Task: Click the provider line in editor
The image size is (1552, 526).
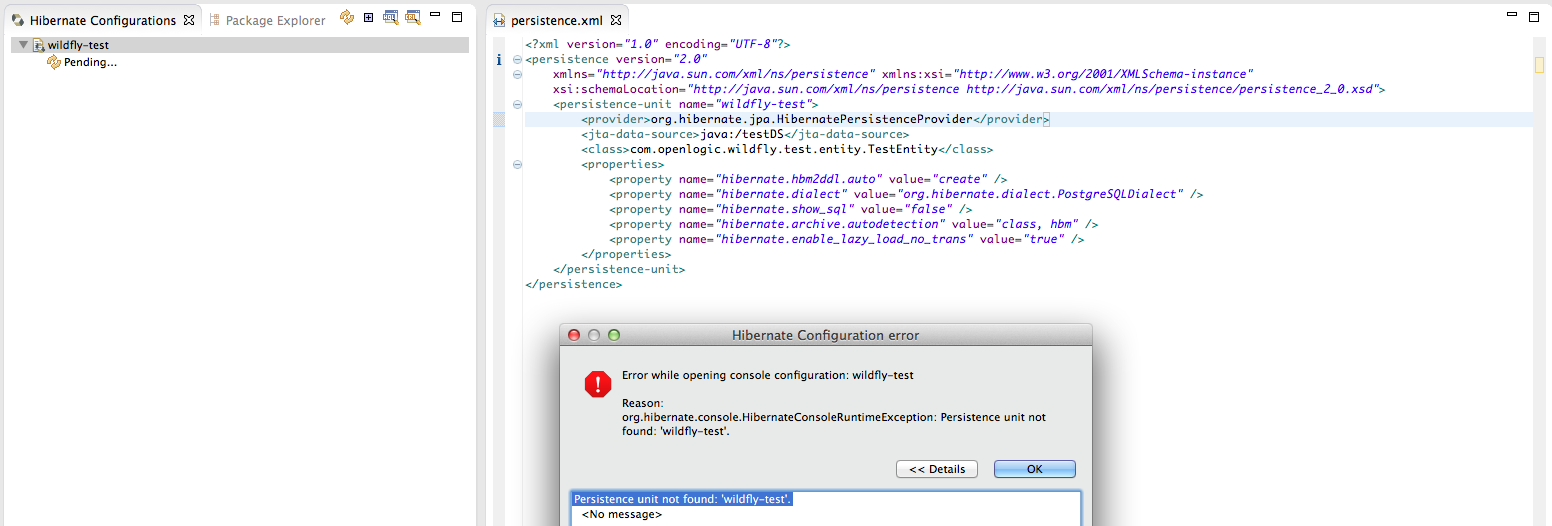Action: [815, 120]
